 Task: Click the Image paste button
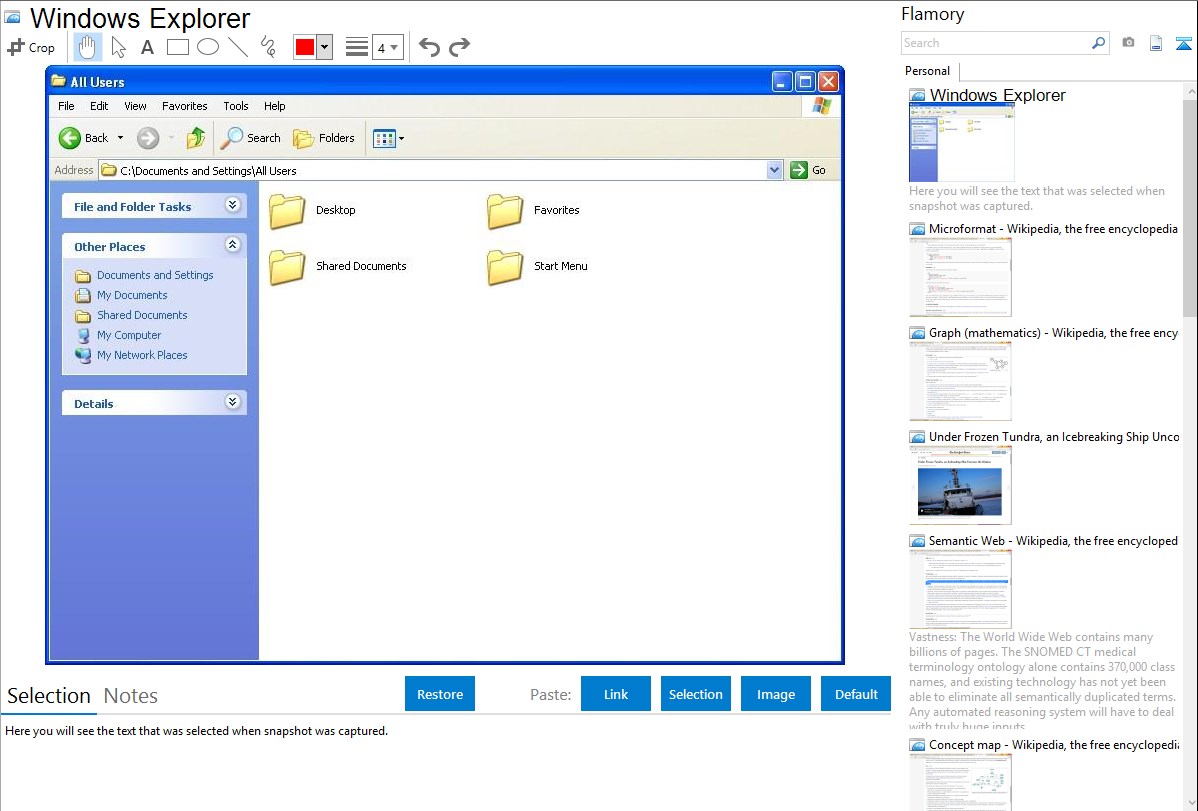click(x=776, y=694)
